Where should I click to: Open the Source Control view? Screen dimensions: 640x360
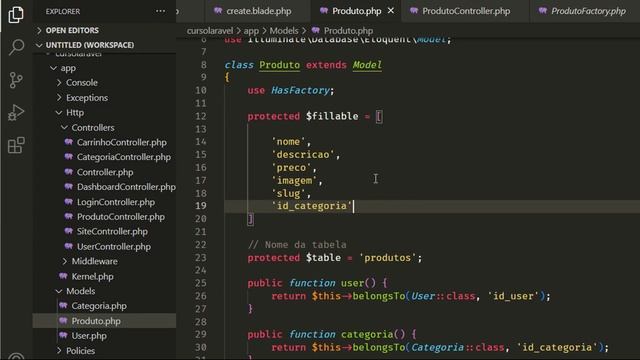(x=16, y=80)
